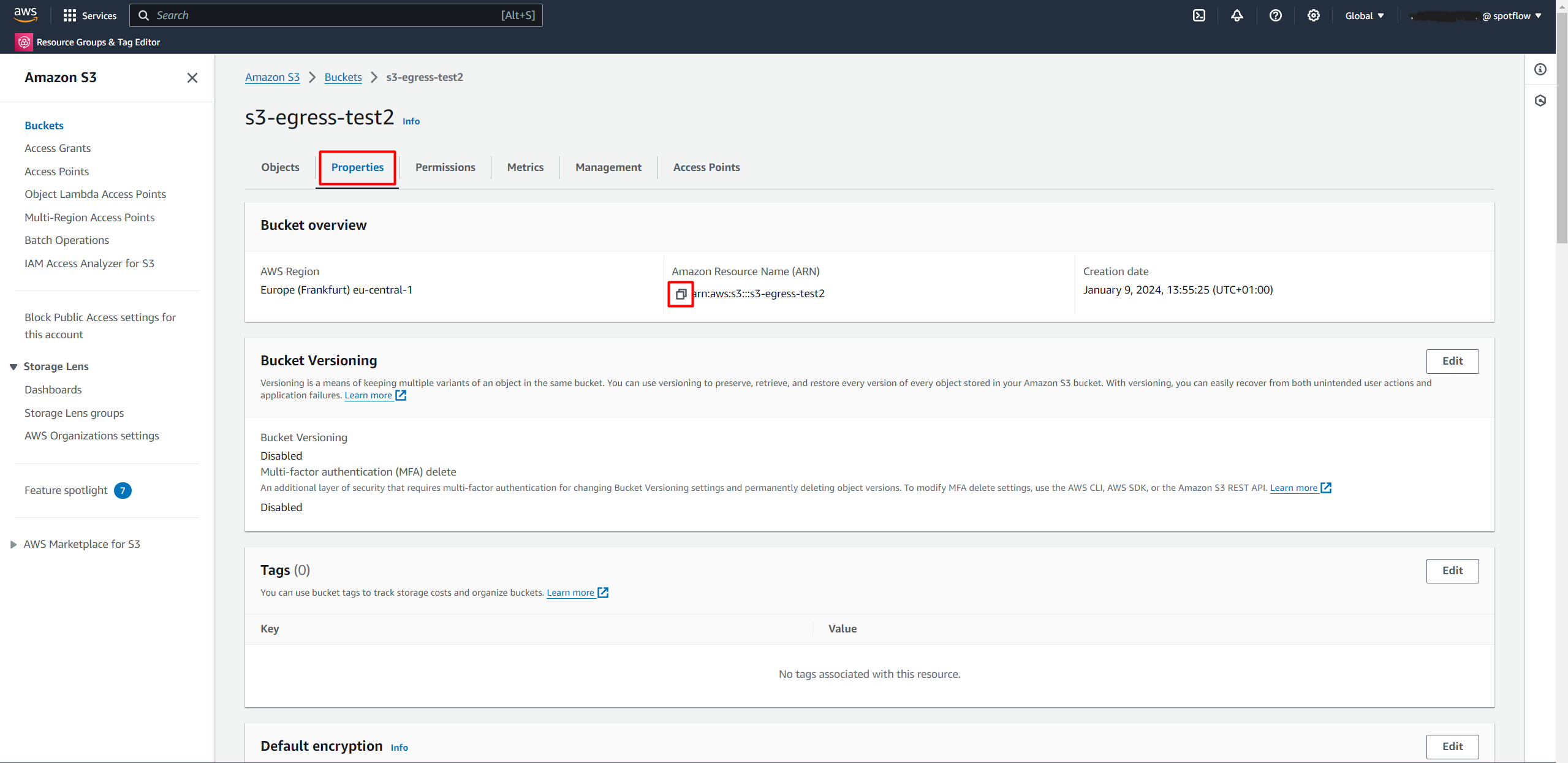Open Block Public Access settings for this account

click(x=100, y=326)
